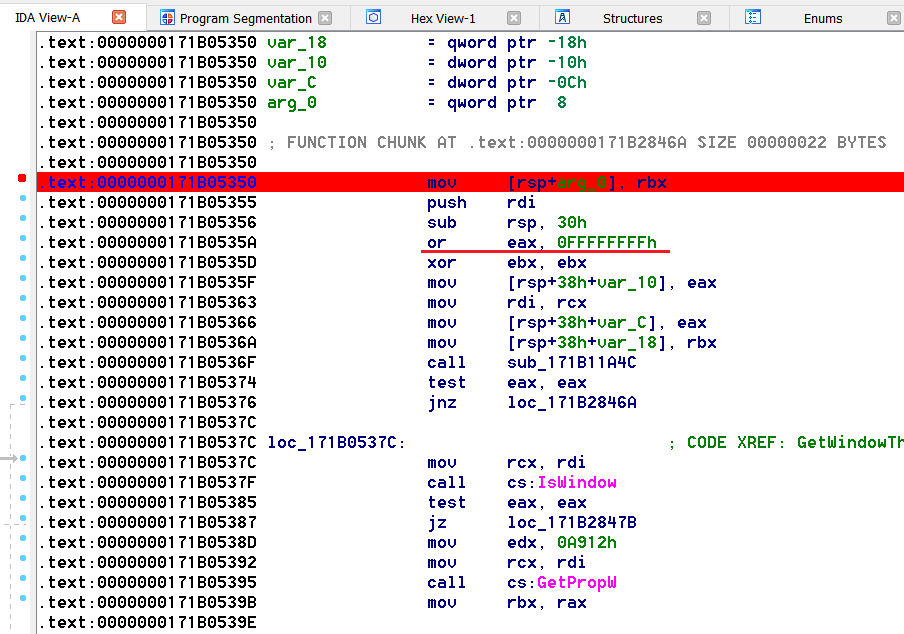Image resolution: width=904 pixels, height=634 pixels.
Task: Click the rcx, rdi operands at 171B0537C
Action: point(547,462)
